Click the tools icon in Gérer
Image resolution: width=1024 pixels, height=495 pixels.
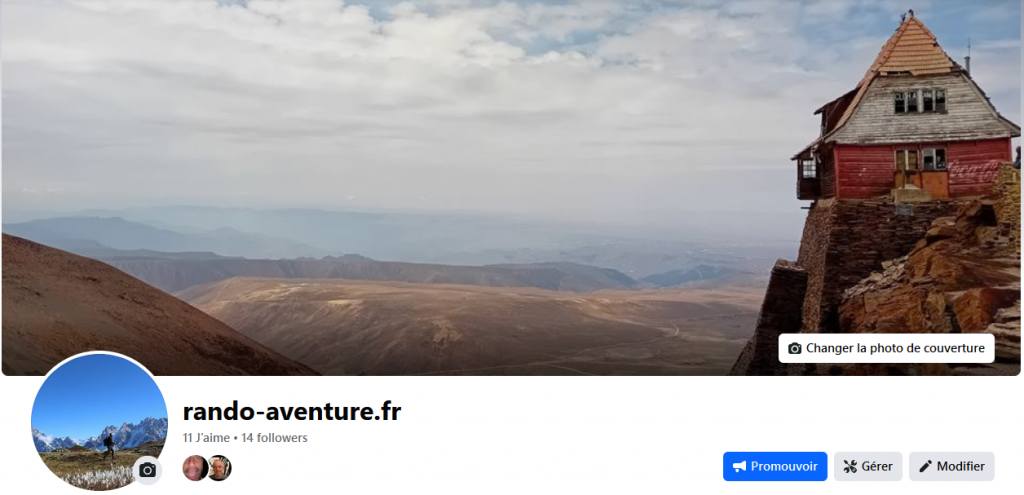pyautogui.click(x=850, y=466)
